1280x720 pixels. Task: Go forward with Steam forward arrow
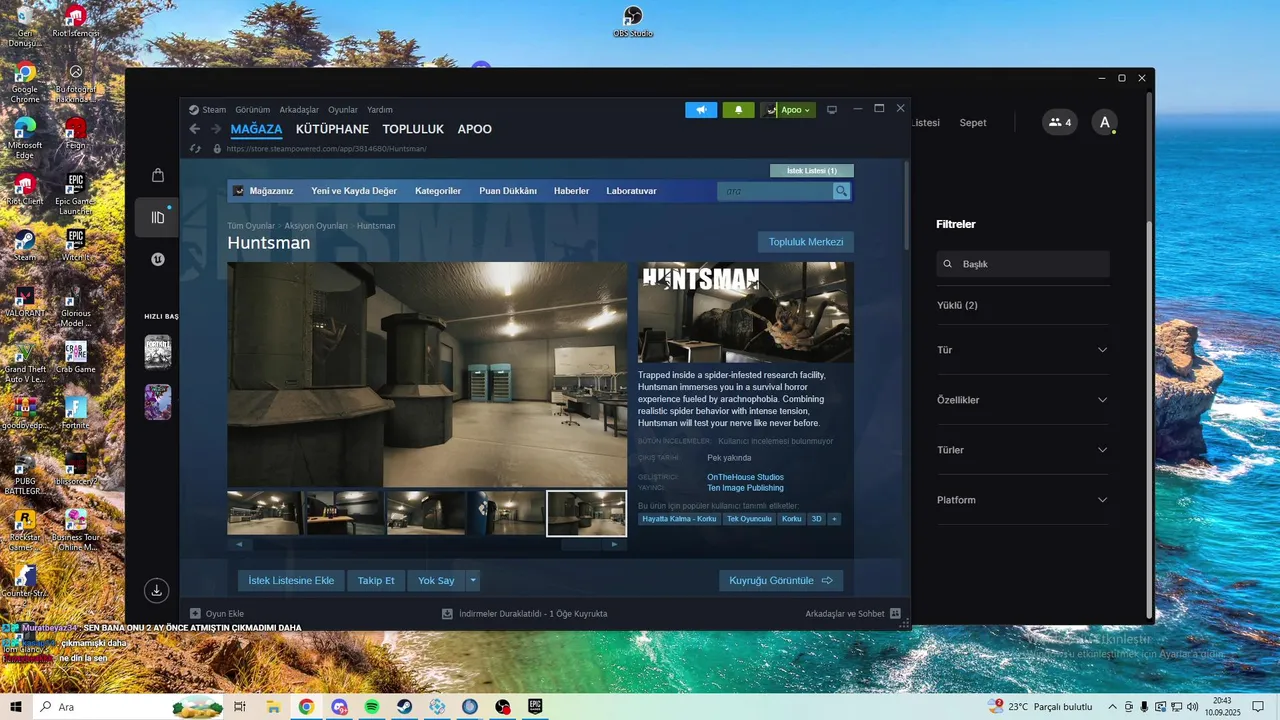pyautogui.click(x=216, y=129)
